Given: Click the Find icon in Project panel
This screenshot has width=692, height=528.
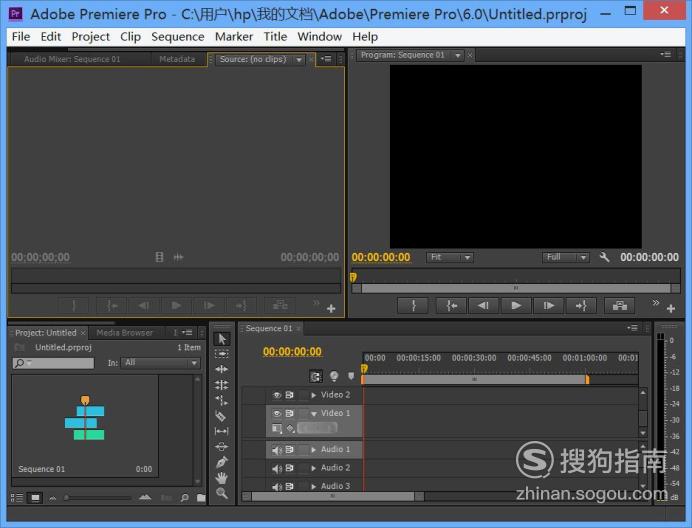Looking at the screenshot, I should pyautogui.click(x=184, y=498).
